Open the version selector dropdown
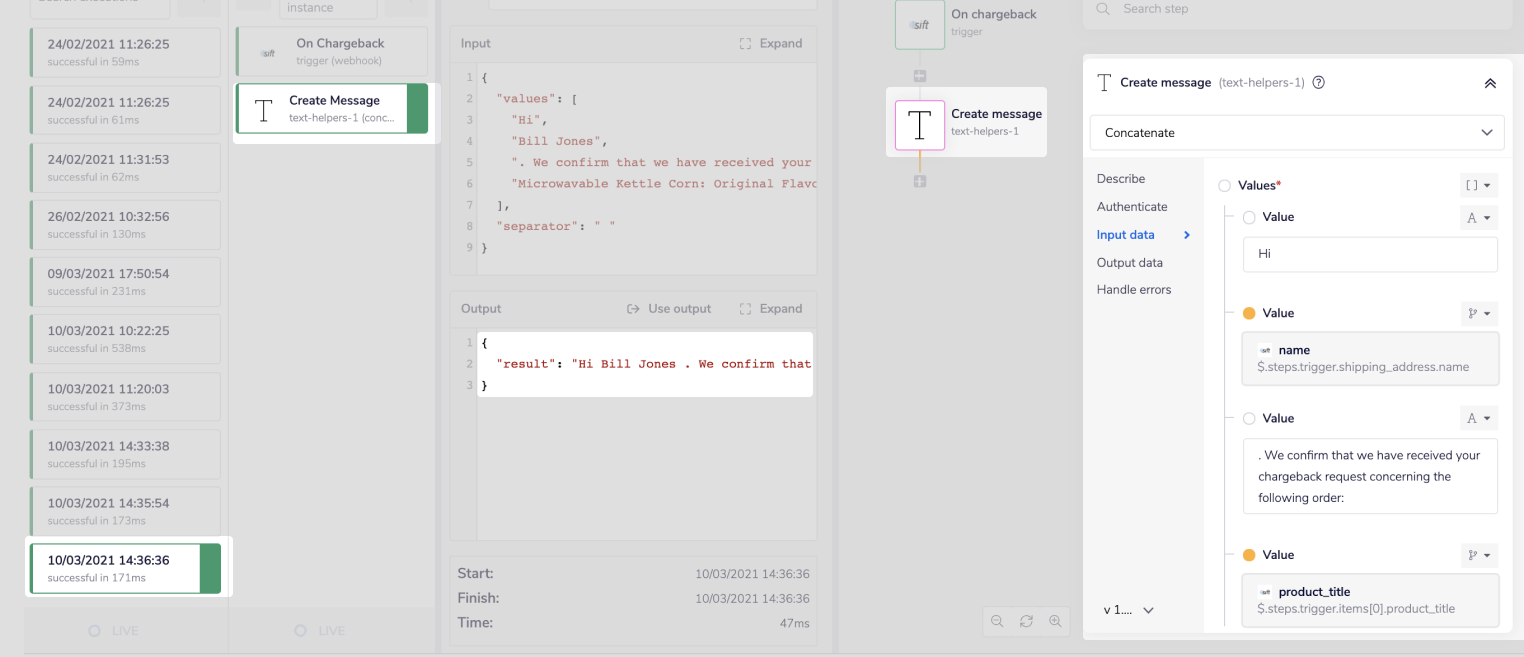The image size is (1524, 657). coord(1129,610)
